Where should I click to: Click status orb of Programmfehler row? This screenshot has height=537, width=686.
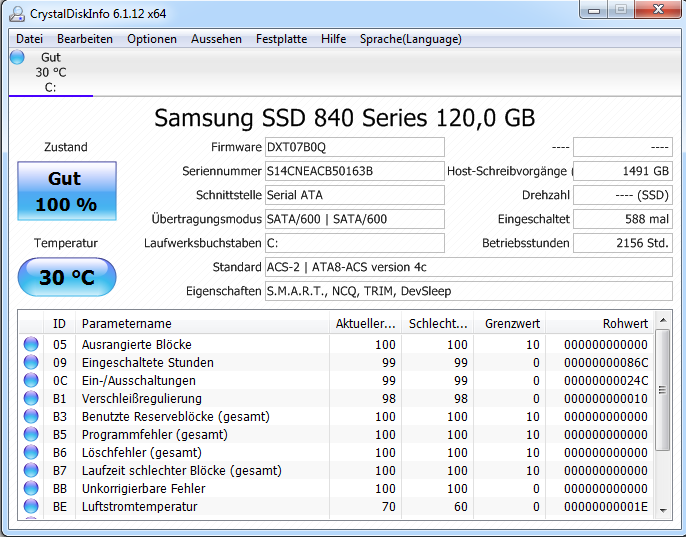coord(31,434)
